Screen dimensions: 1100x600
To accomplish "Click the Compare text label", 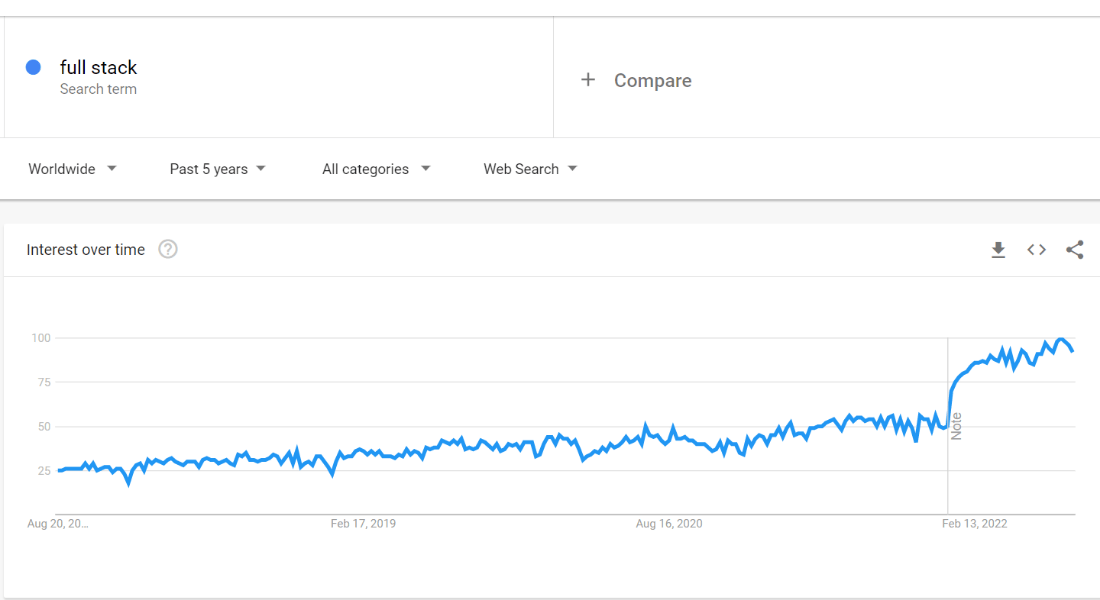I will click(652, 81).
